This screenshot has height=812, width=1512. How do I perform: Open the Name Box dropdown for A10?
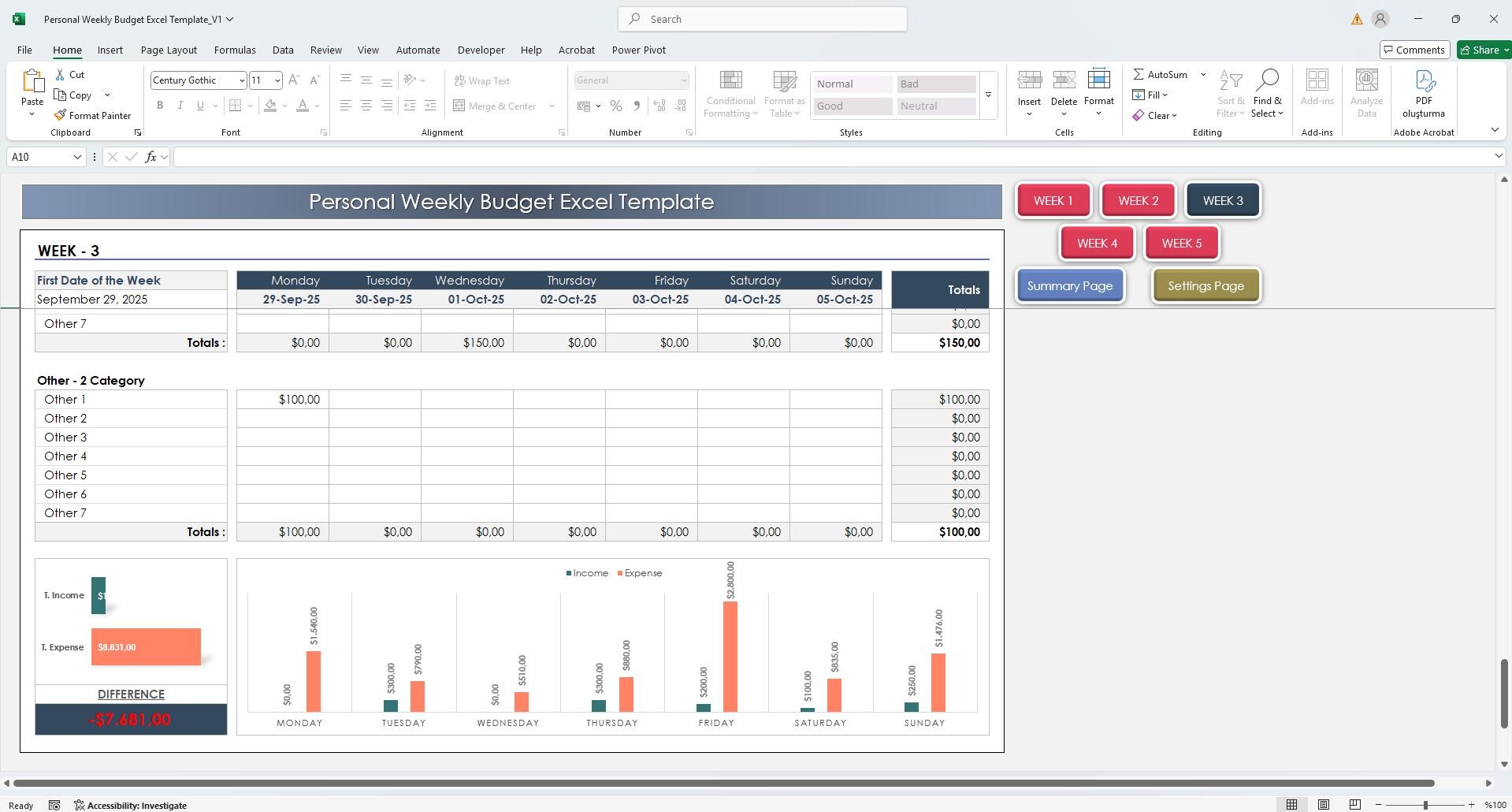point(77,157)
